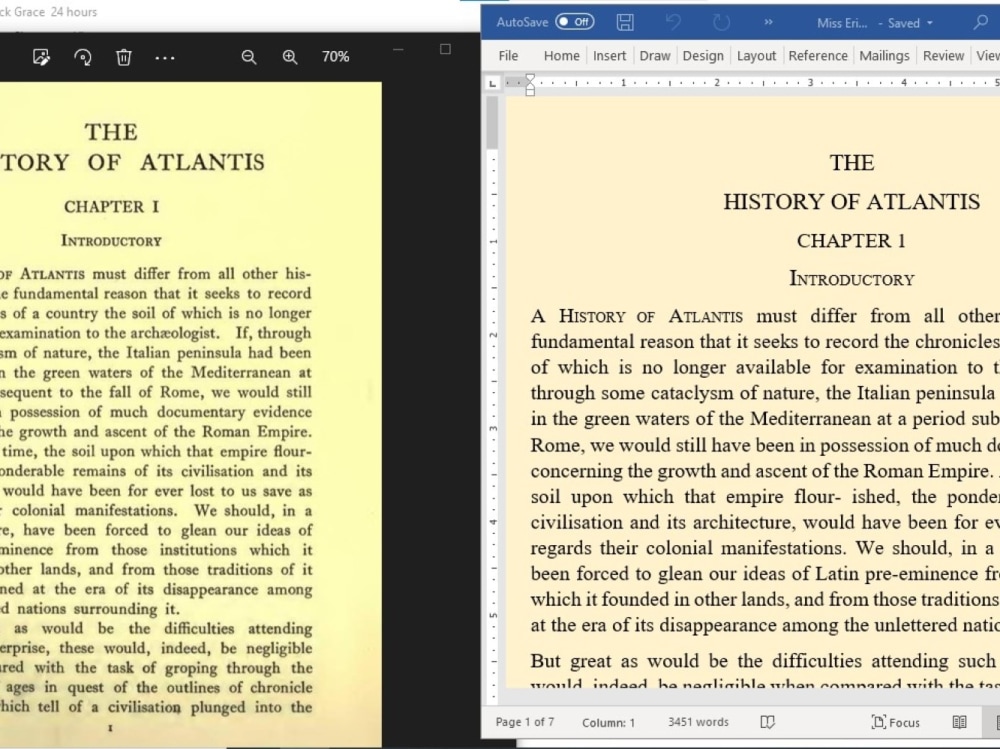Open the Review ribbon tab
1000x749 pixels.
click(943, 56)
